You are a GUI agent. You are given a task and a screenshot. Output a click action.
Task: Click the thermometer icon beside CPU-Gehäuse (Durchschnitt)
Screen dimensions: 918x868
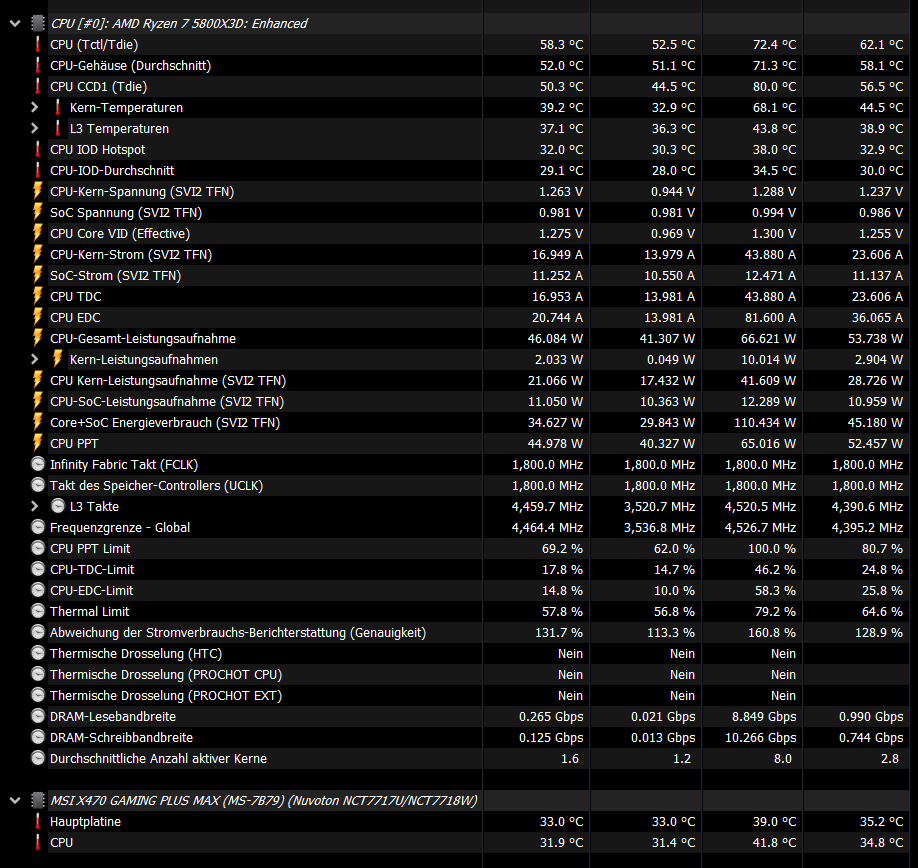[38, 66]
